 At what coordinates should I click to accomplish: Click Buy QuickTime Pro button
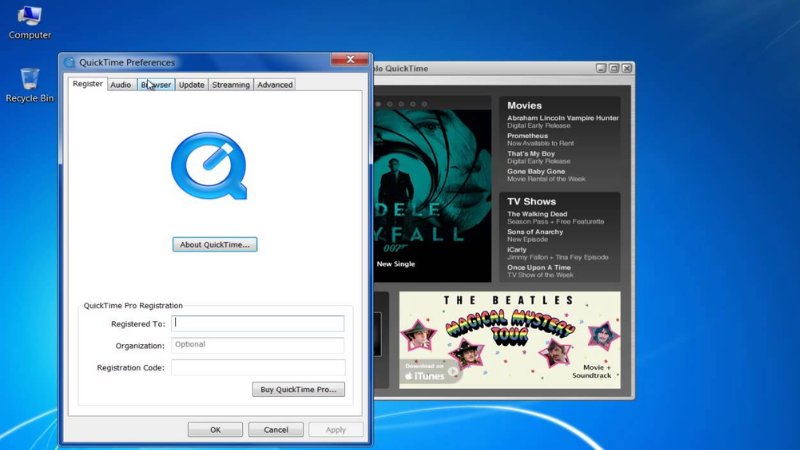298,389
